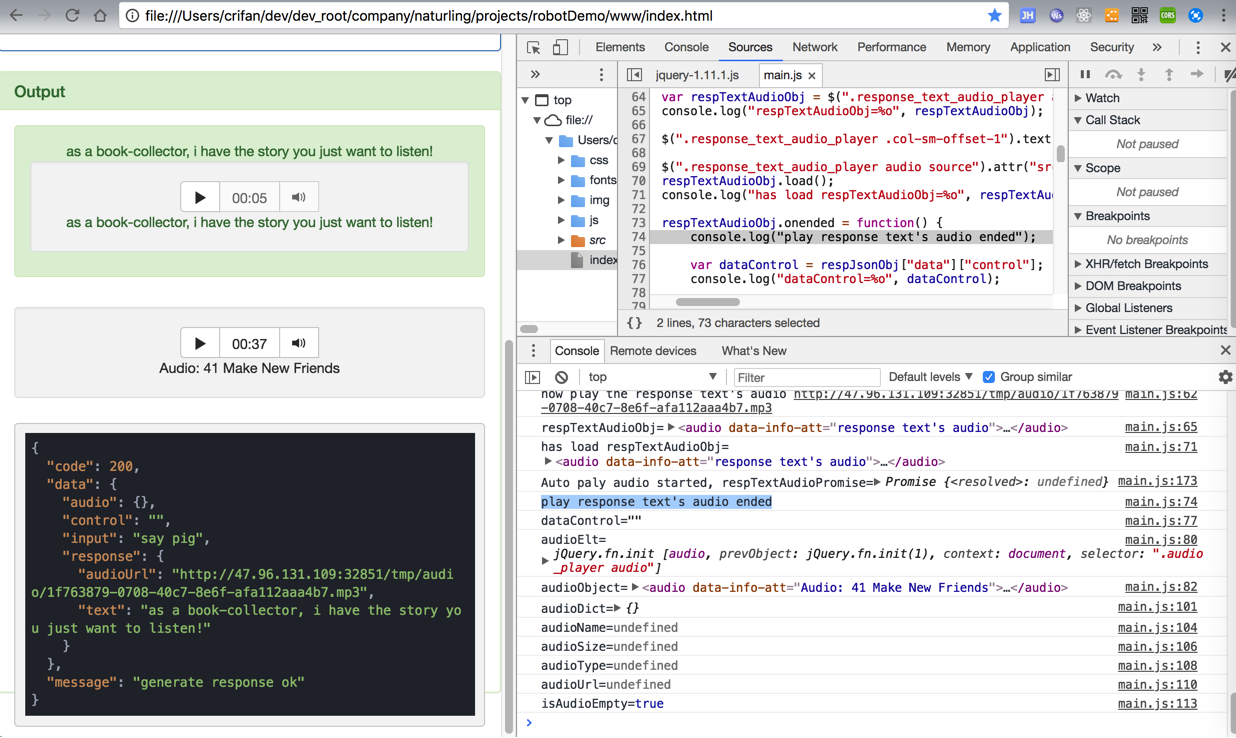Expand the css folder in file tree
The height and width of the screenshot is (738, 1236).
(x=562, y=160)
